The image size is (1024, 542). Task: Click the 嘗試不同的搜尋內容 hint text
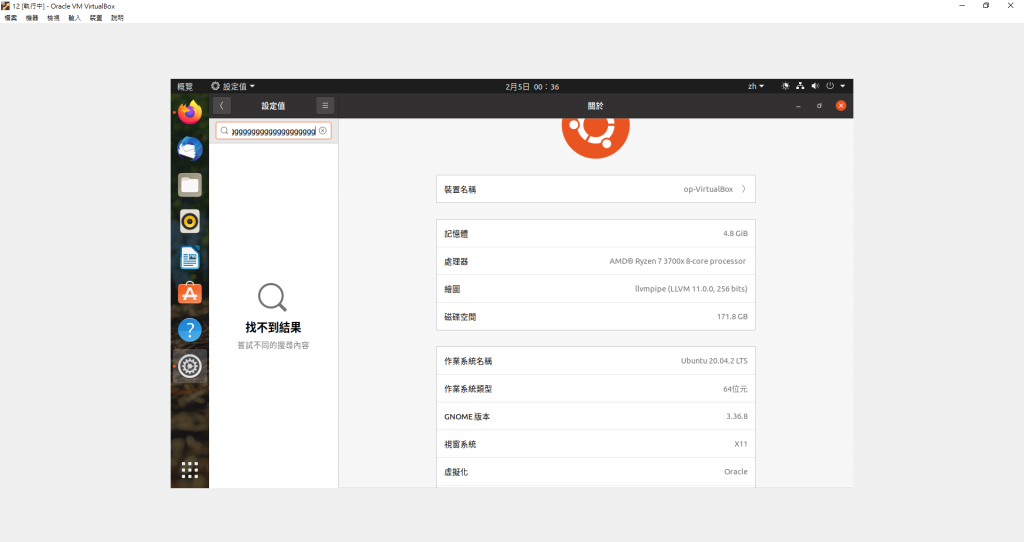273,345
